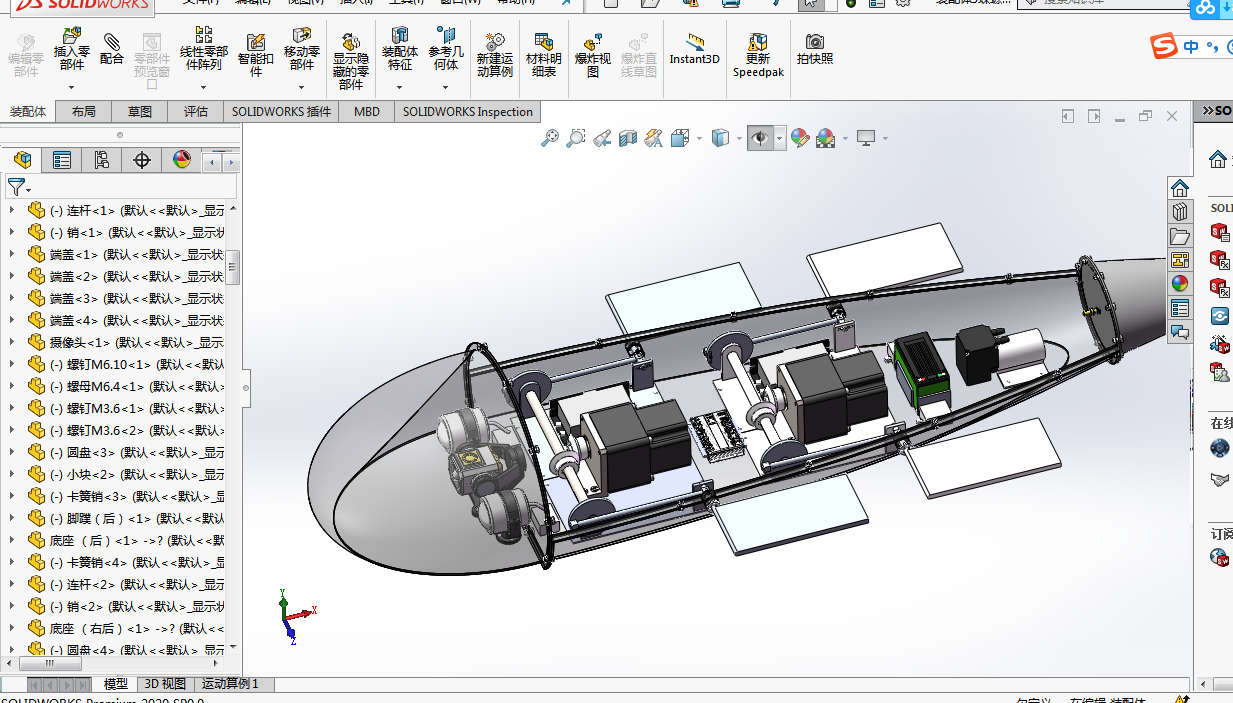Open the Hide/Show Items dropdown arrow
The image size is (1233, 703).
(779, 138)
